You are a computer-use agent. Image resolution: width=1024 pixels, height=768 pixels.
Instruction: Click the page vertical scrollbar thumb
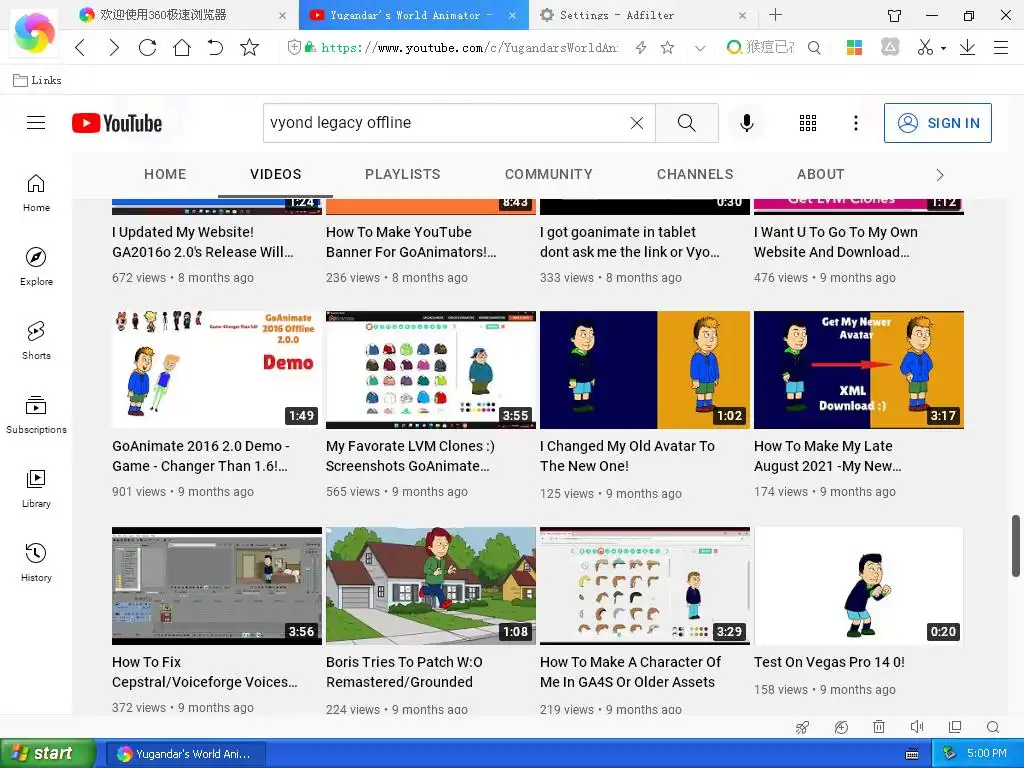tap(1016, 546)
